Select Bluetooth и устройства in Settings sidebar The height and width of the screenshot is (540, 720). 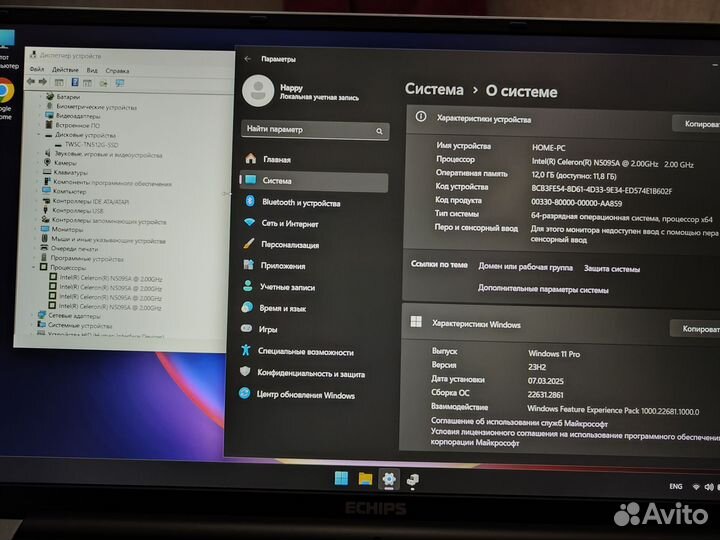click(x=300, y=201)
